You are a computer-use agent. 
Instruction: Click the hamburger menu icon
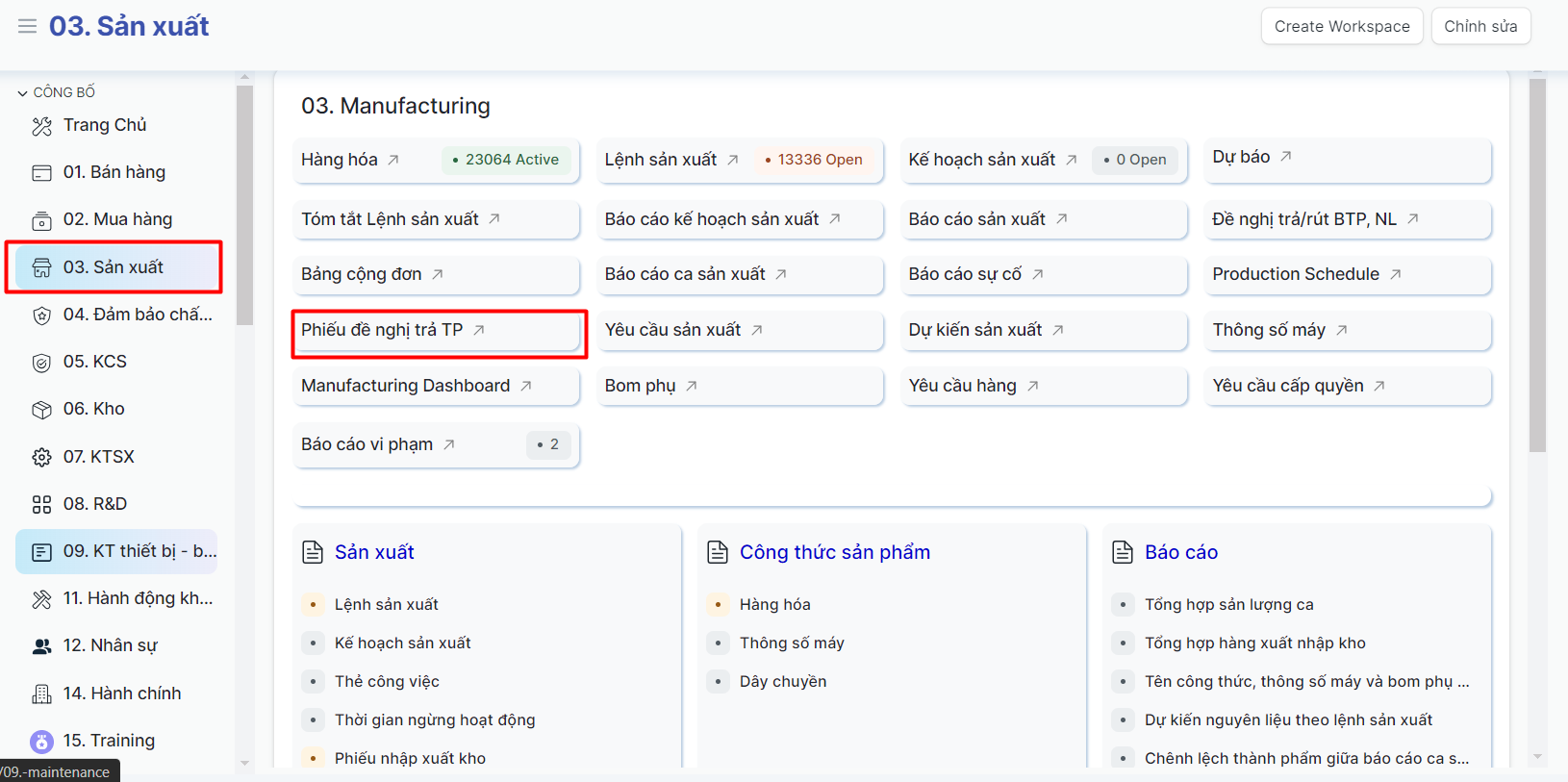pyautogui.click(x=27, y=26)
